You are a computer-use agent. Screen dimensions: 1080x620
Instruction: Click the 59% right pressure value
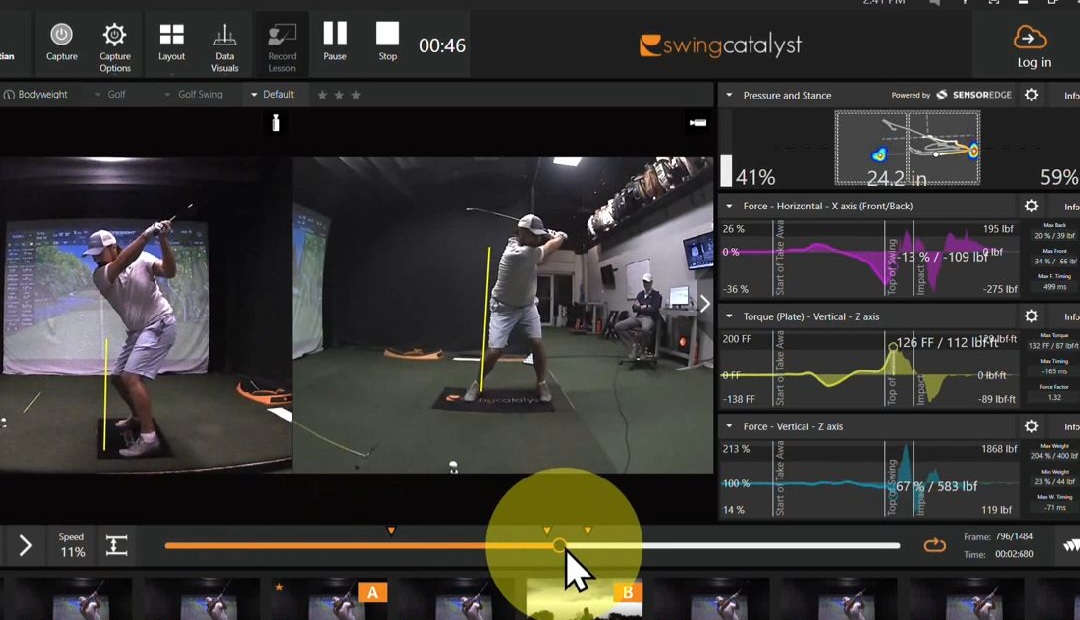click(x=1059, y=178)
